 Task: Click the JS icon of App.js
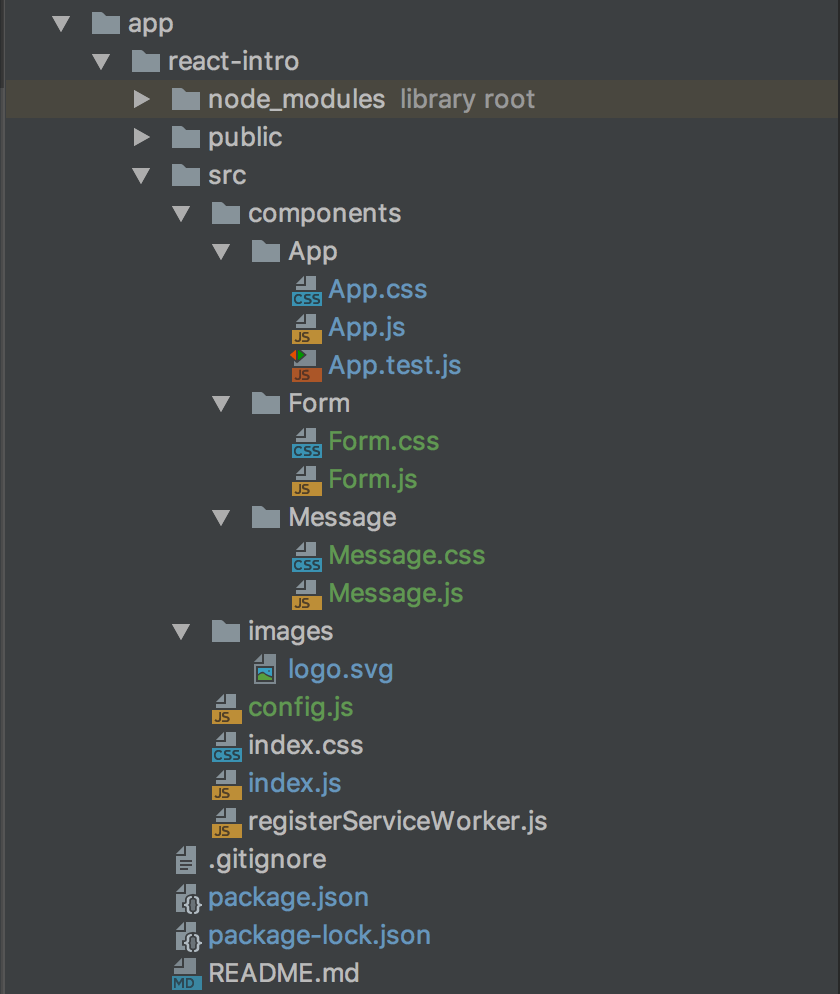click(307, 329)
